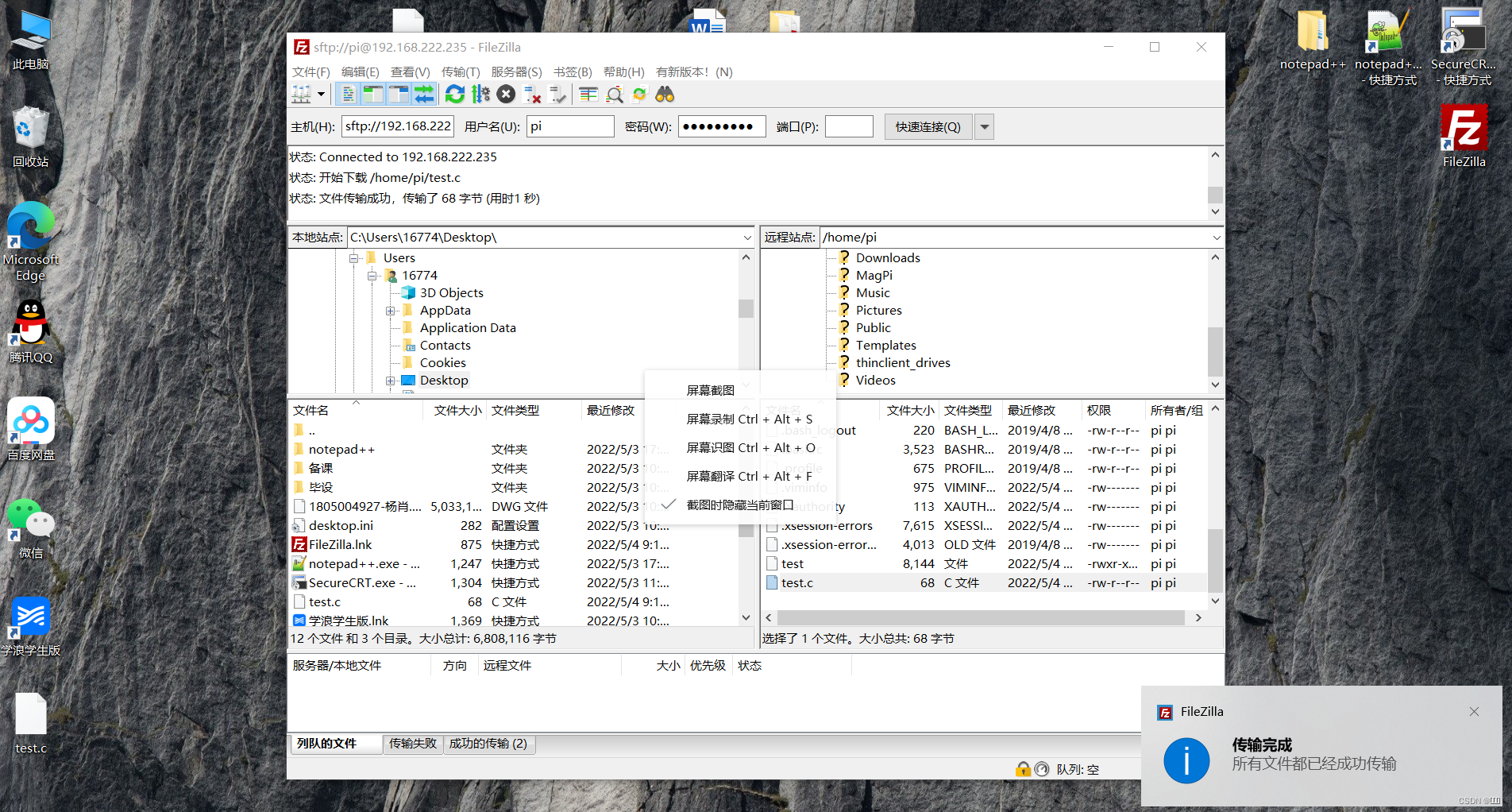Open the 传输(T) menu
Image resolution: width=1512 pixels, height=812 pixels.
pyautogui.click(x=461, y=72)
